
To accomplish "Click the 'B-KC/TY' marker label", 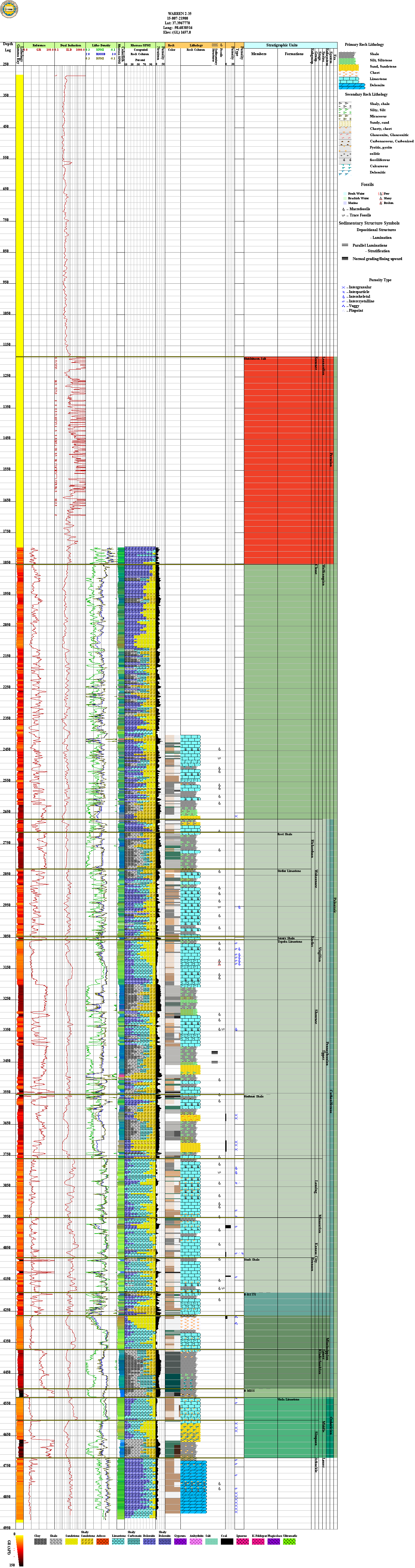I will click(250, 1295).
